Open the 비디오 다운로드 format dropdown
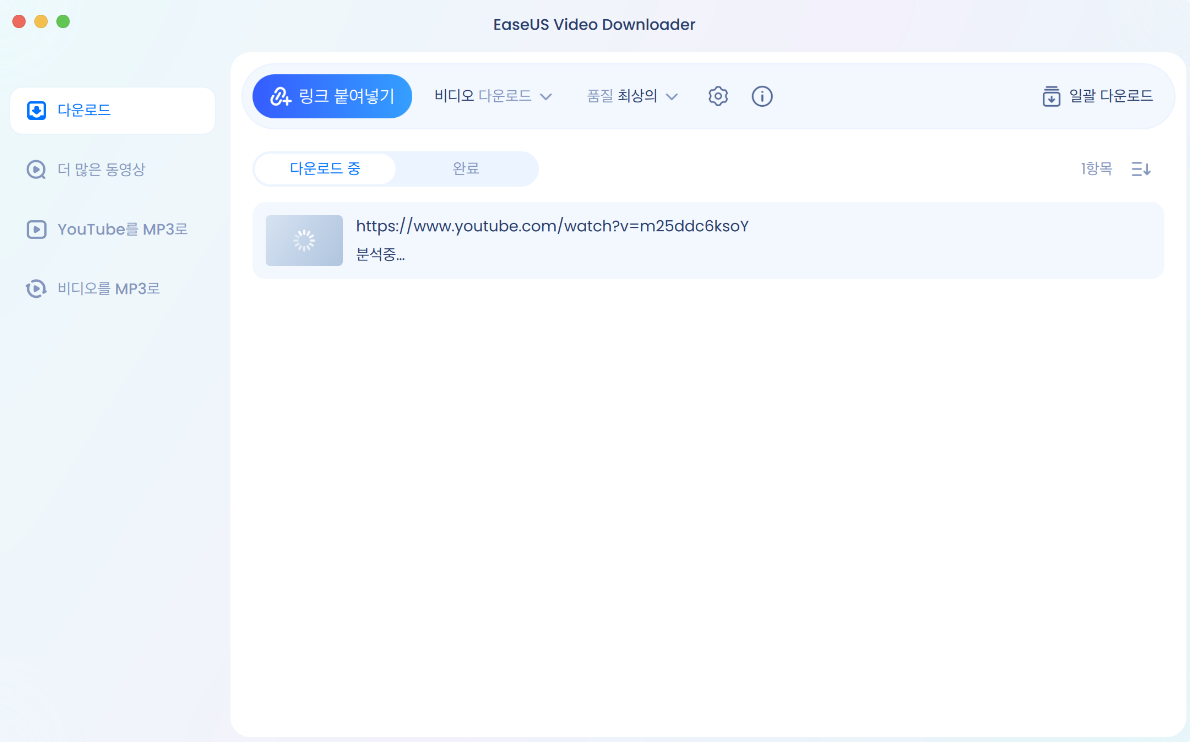 tap(493, 96)
